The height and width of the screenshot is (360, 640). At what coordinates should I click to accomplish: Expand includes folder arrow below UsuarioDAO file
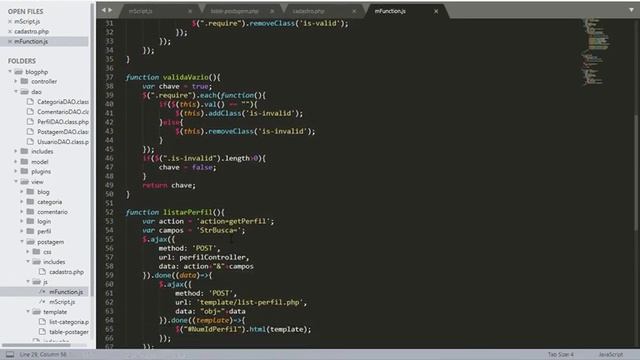tap(16, 151)
